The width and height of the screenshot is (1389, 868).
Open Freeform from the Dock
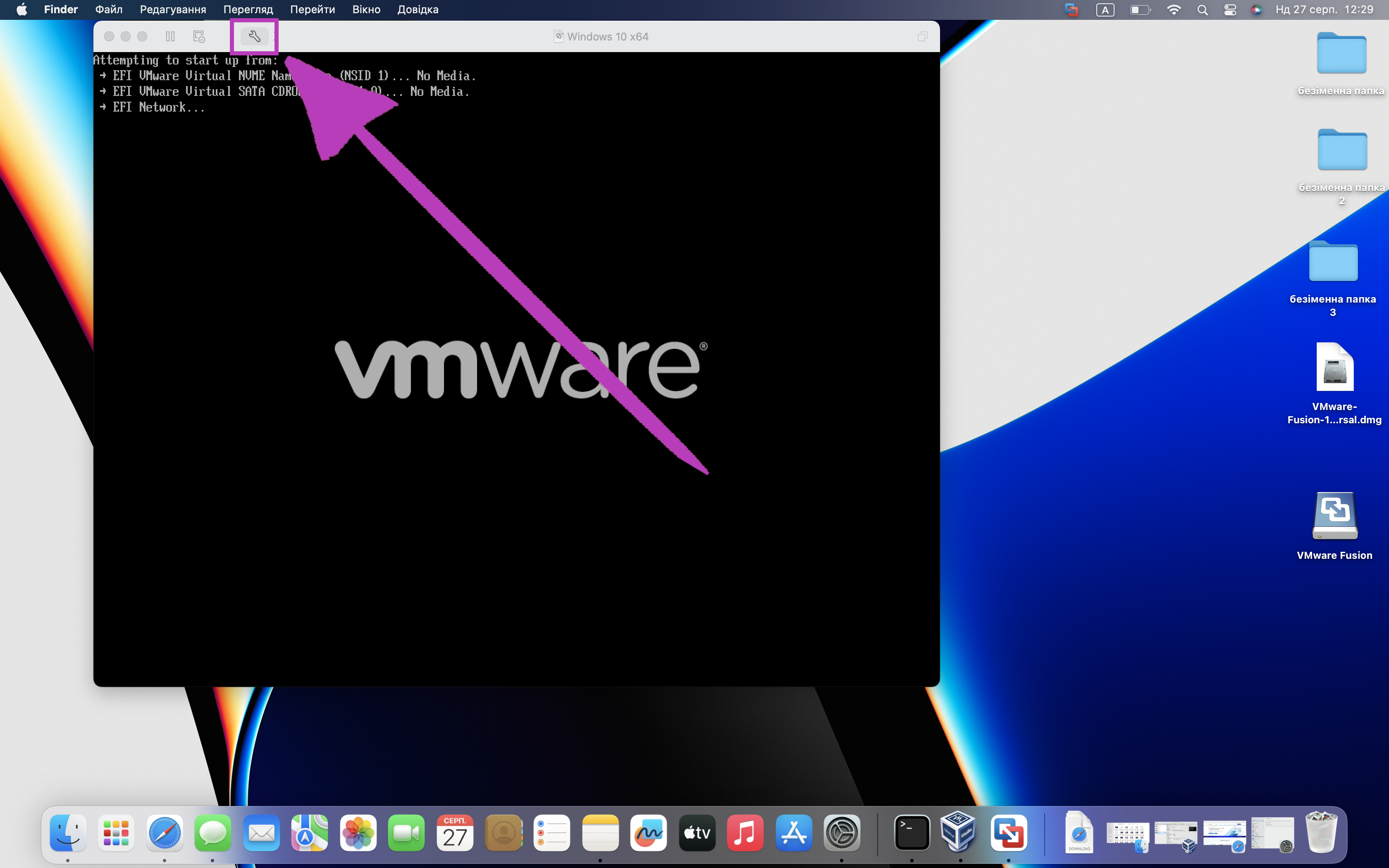tap(649, 832)
